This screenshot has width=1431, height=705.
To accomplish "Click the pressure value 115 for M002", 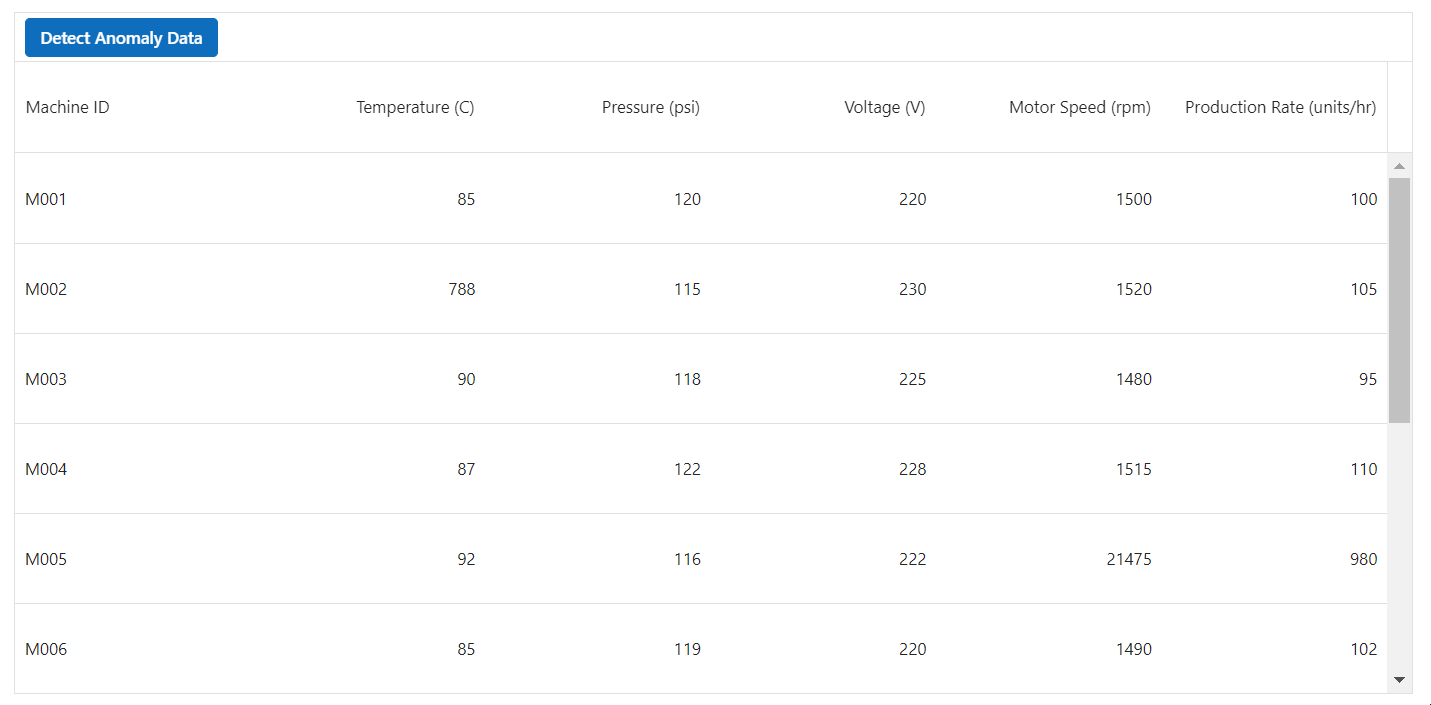I will click(x=687, y=289).
